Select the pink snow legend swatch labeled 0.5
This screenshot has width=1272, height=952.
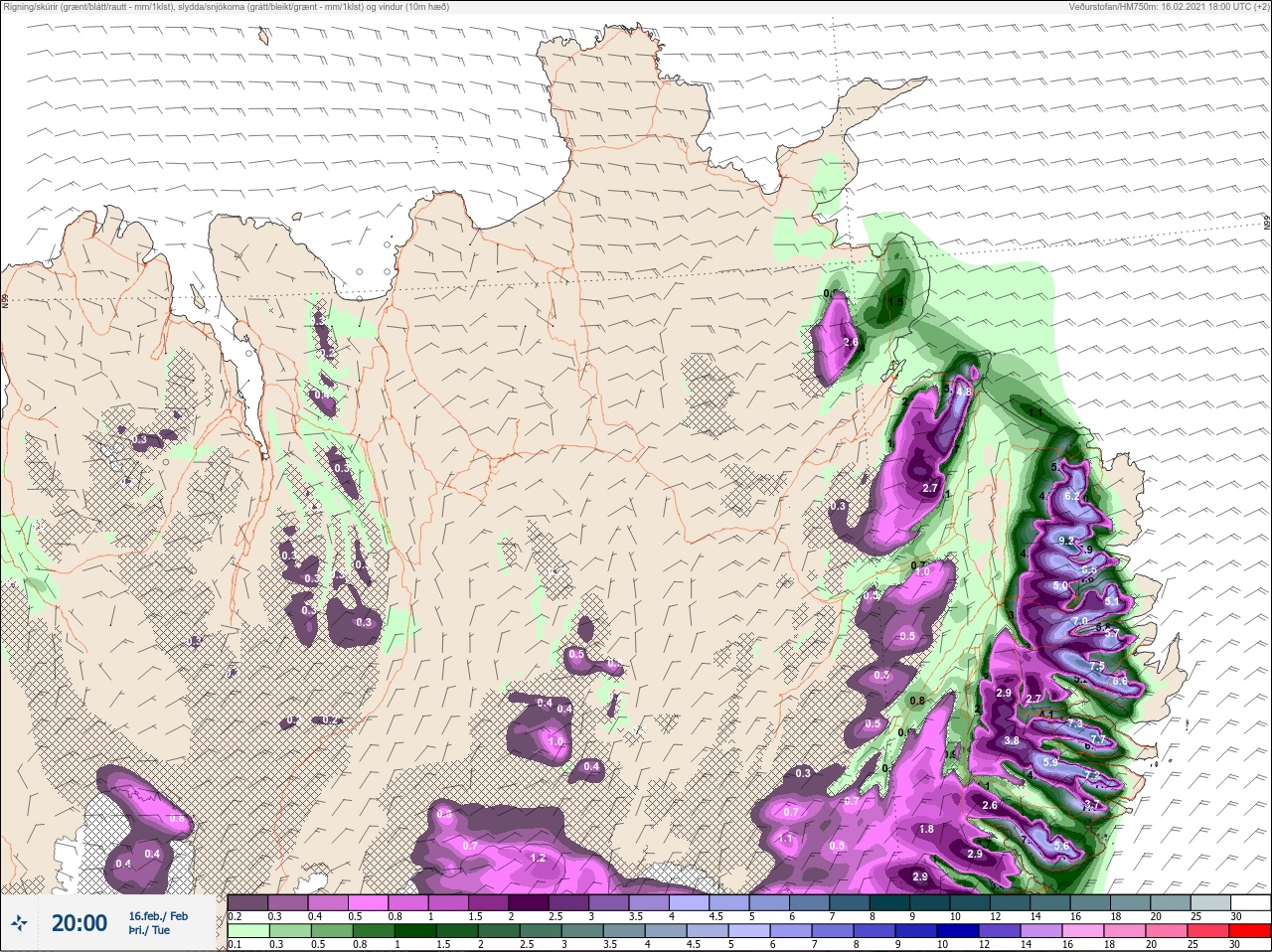(368, 902)
